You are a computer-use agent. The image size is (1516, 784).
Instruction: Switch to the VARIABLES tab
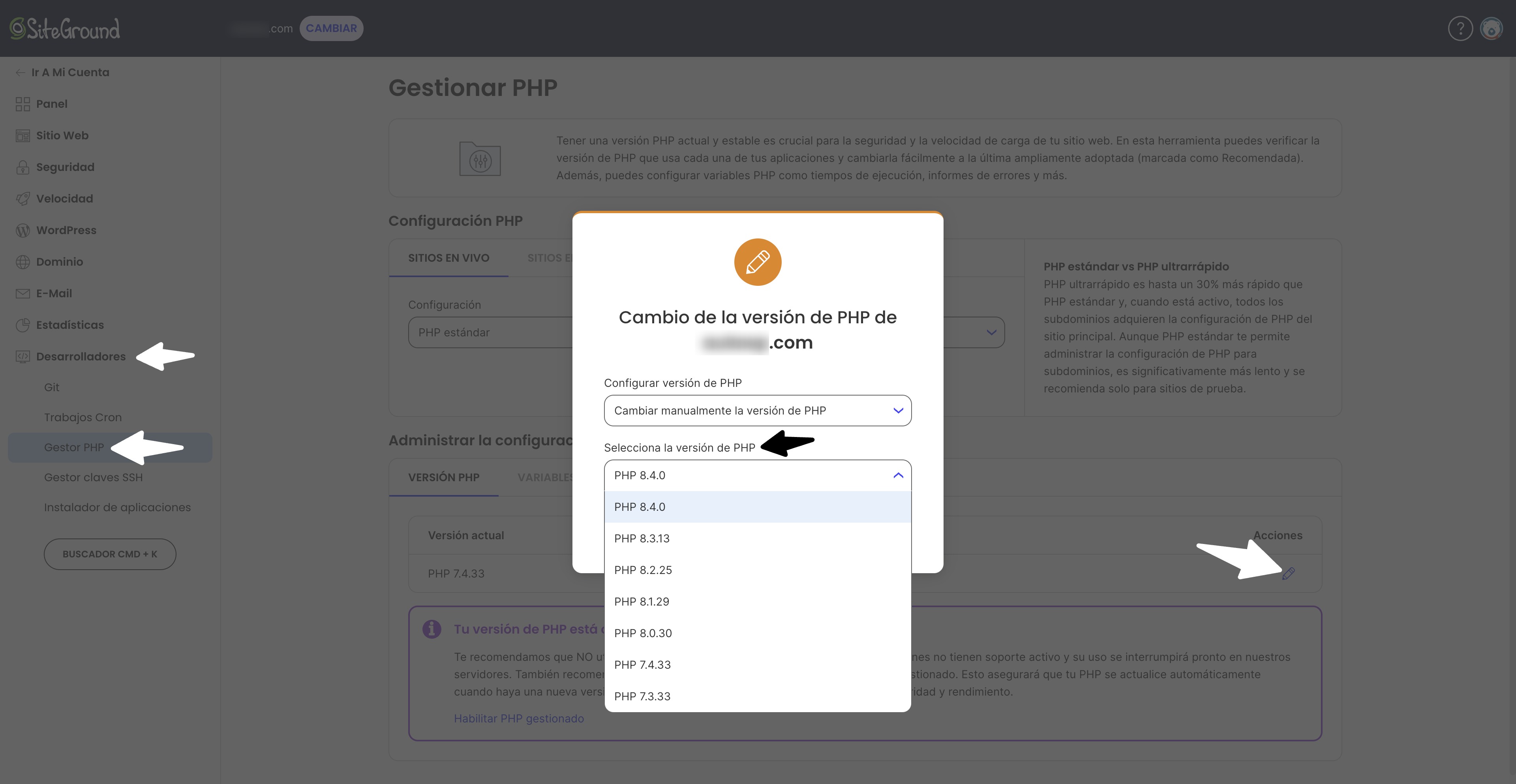(x=545, y=477)
